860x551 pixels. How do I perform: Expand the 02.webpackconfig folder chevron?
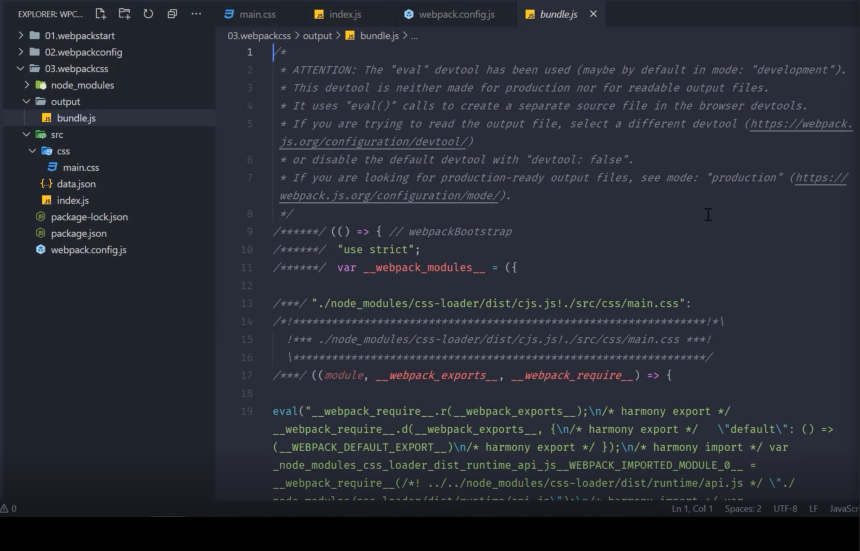20,52
